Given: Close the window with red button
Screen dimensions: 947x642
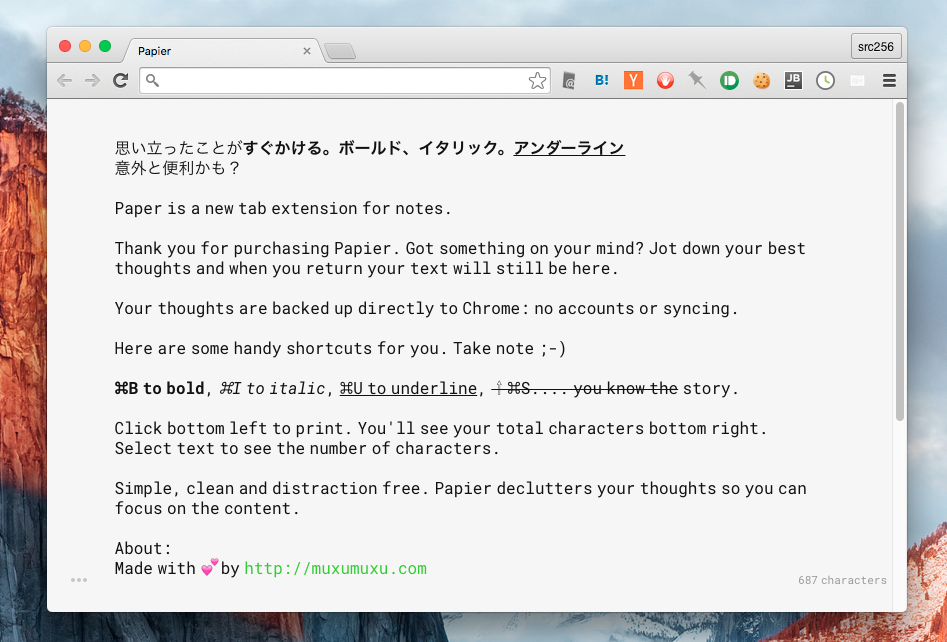Looking at the screenshot, I should click(65, 46).
